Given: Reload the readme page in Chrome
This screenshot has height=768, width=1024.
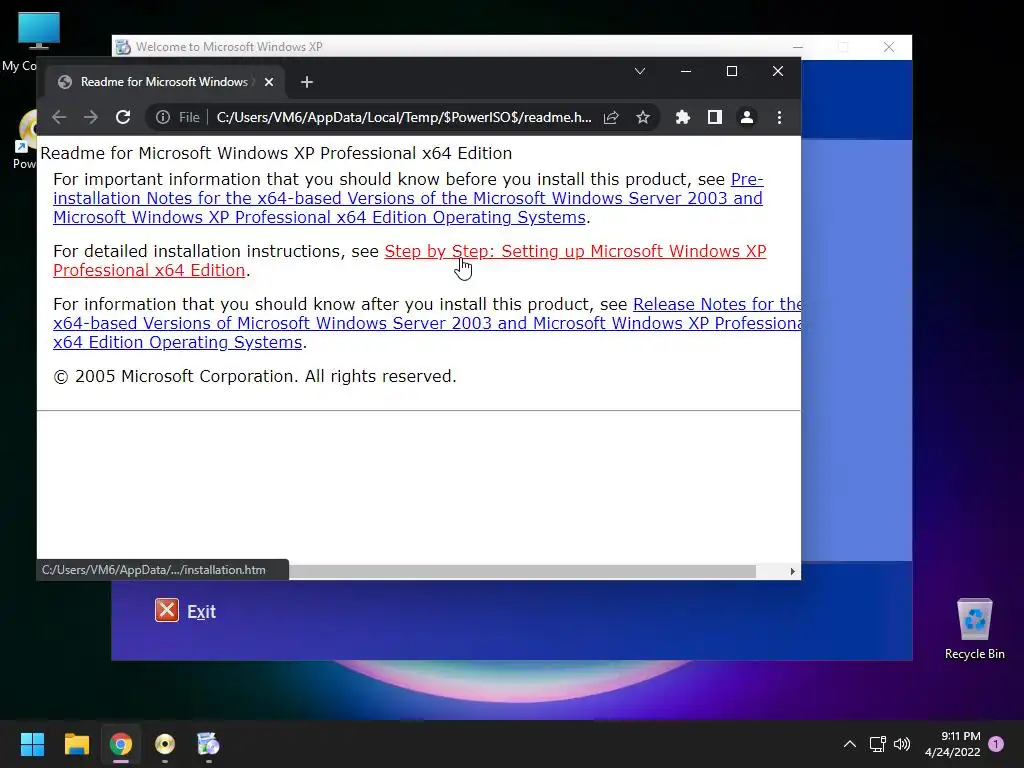Looking at the screenshot, I should point(123,118).
